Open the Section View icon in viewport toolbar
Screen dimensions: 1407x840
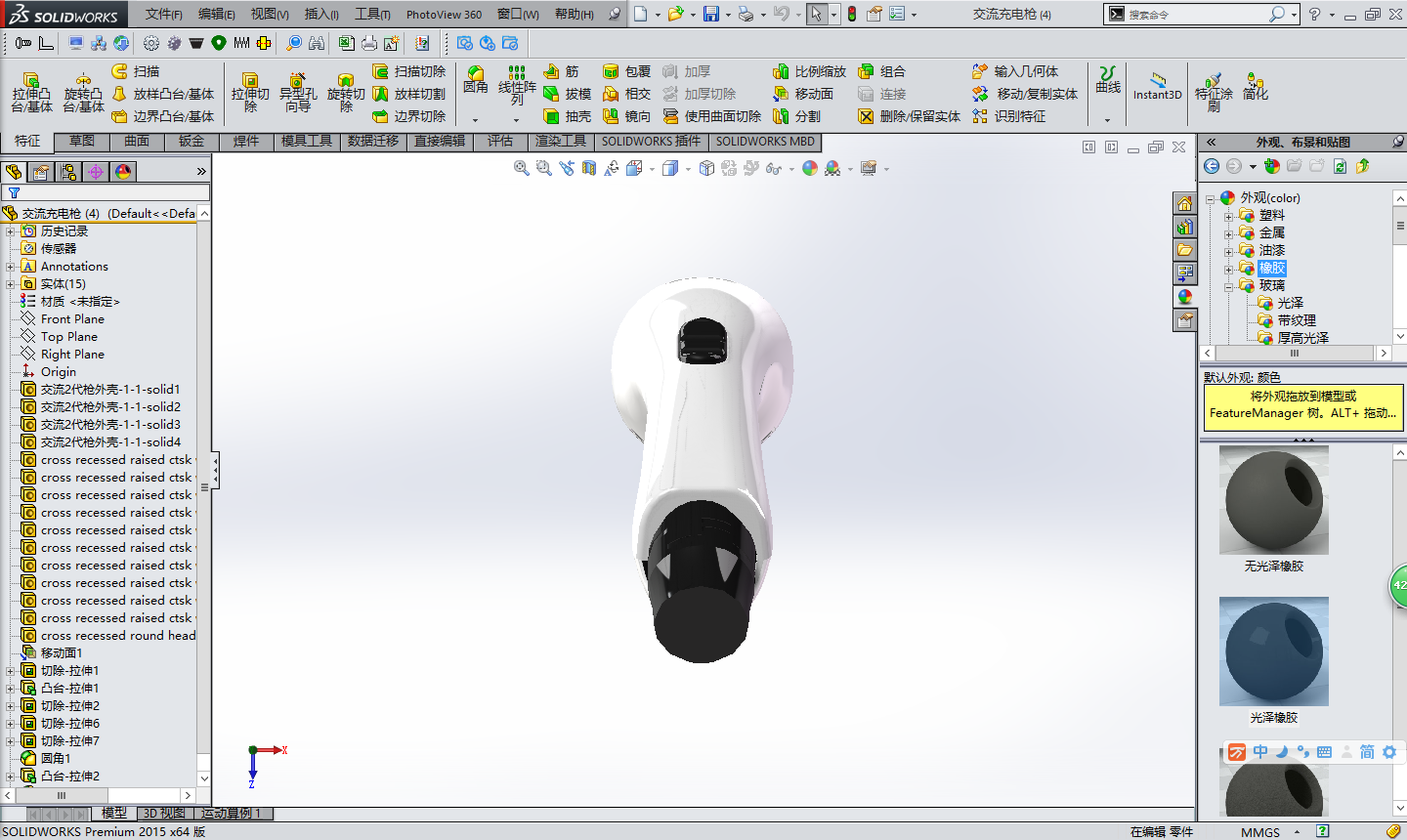[x=589, y=168]
